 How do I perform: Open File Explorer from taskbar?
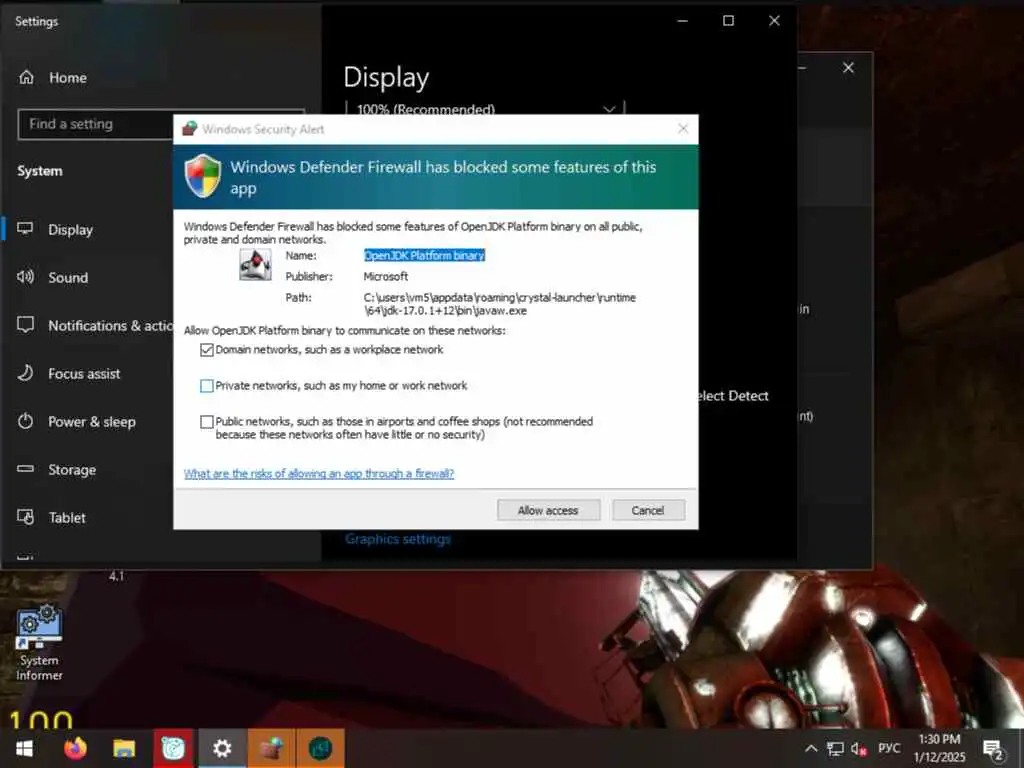click(124, 748)
